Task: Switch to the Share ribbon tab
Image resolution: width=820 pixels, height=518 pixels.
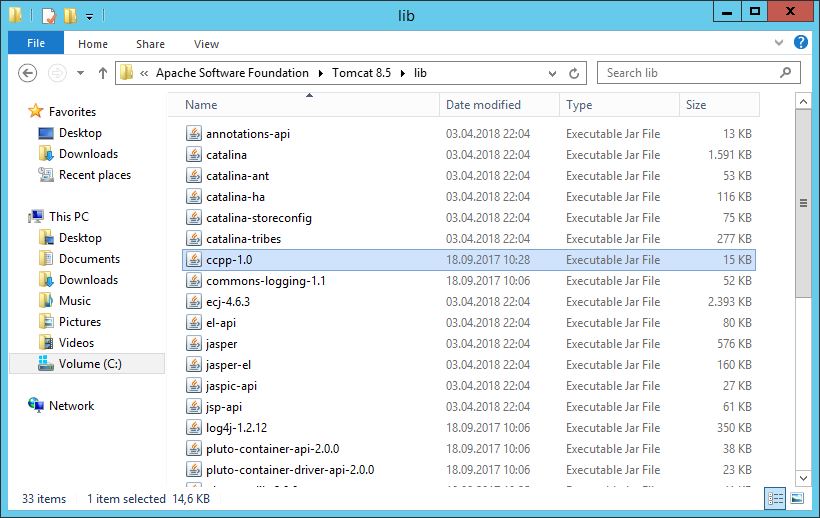Action: click(150, 44)
